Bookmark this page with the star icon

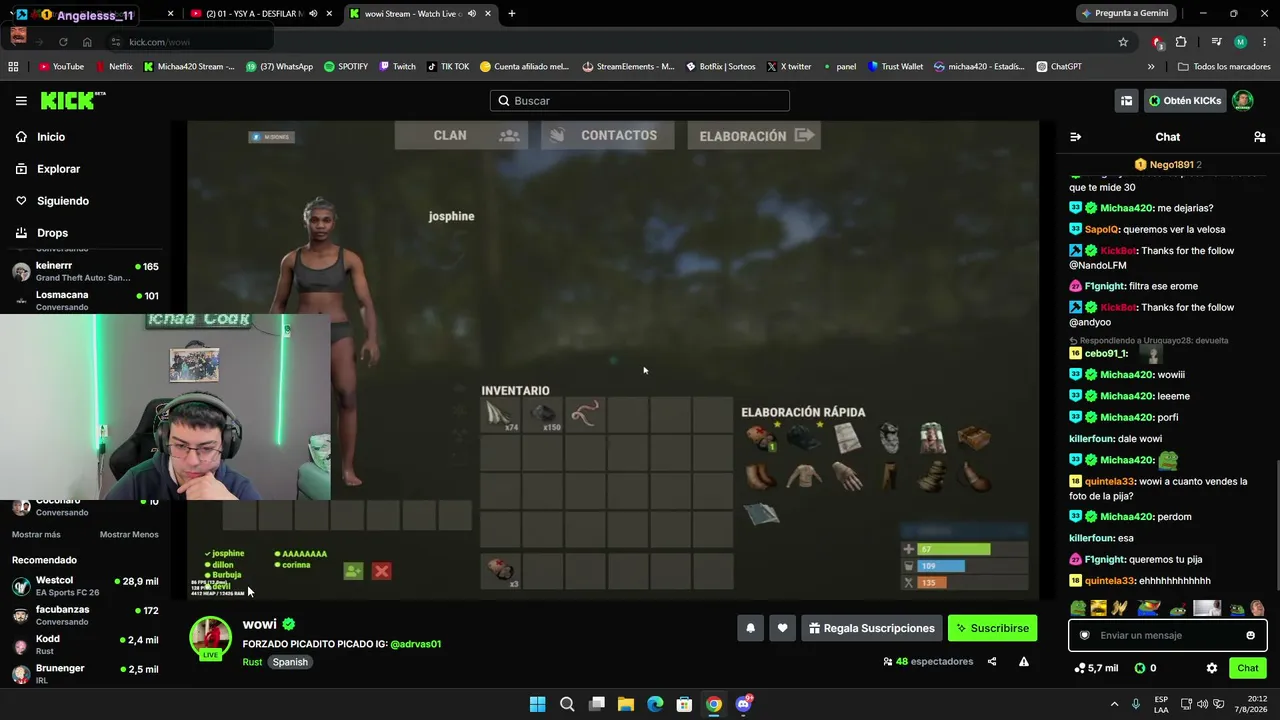pos(1123,42)
